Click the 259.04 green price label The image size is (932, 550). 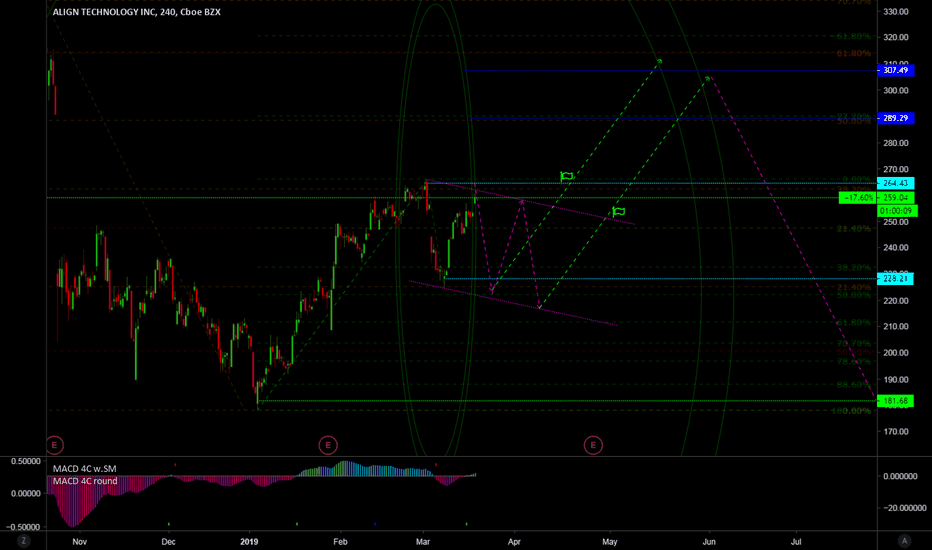click(895, 197)
